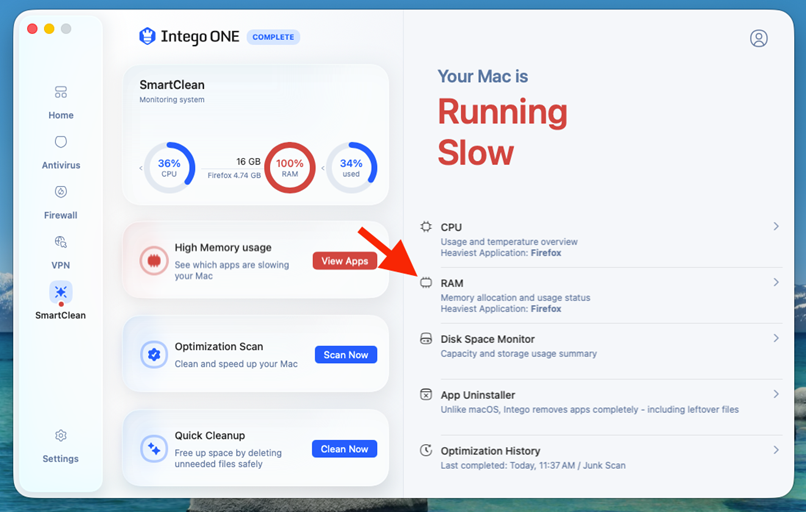The width and height of the screenshot is (806, 512).
Task: Click the Quick Cleanup sparkles icon
Action: click(x=154, y=448)
